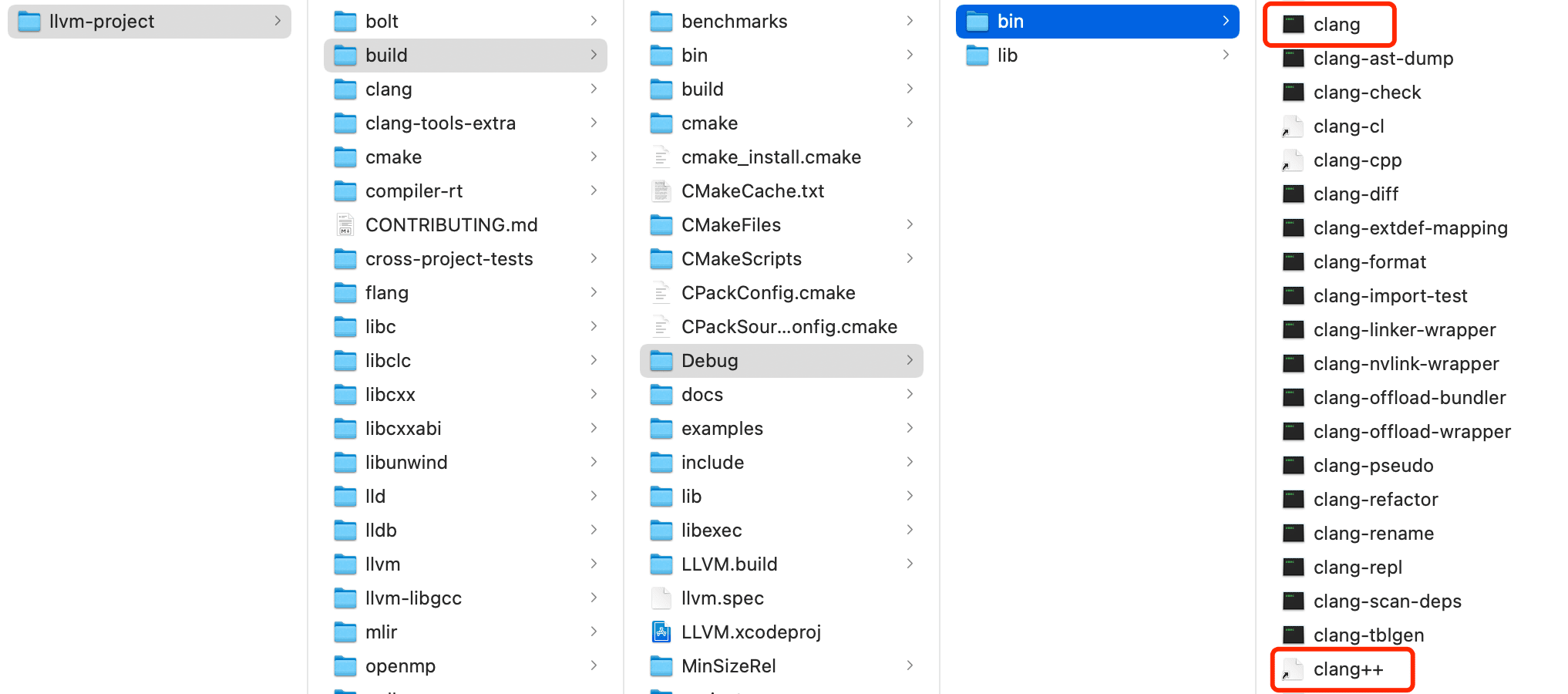1568x694 pixels.
Task: Select the clang-extdef-mapping file name
Action: [x=1411, y=228]
